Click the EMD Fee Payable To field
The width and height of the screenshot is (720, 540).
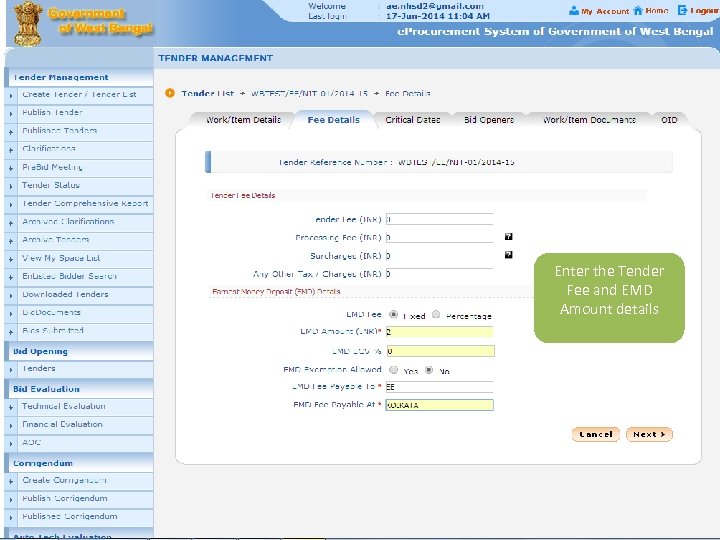point(439,387)
